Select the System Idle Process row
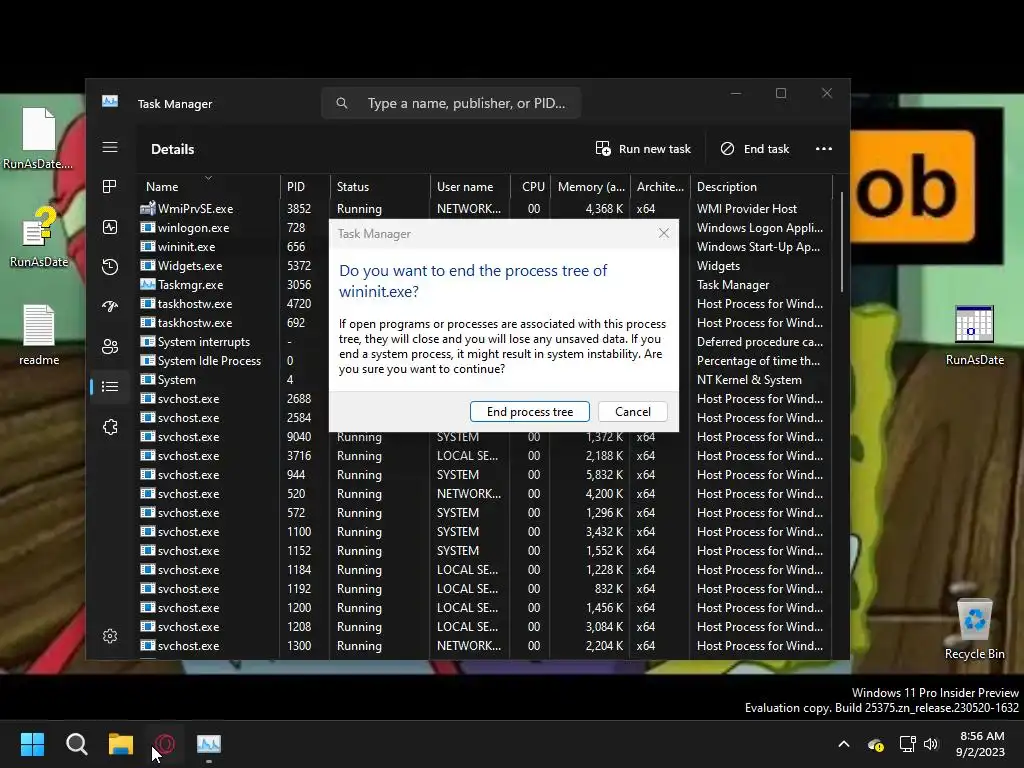 [x=232, y=360]
